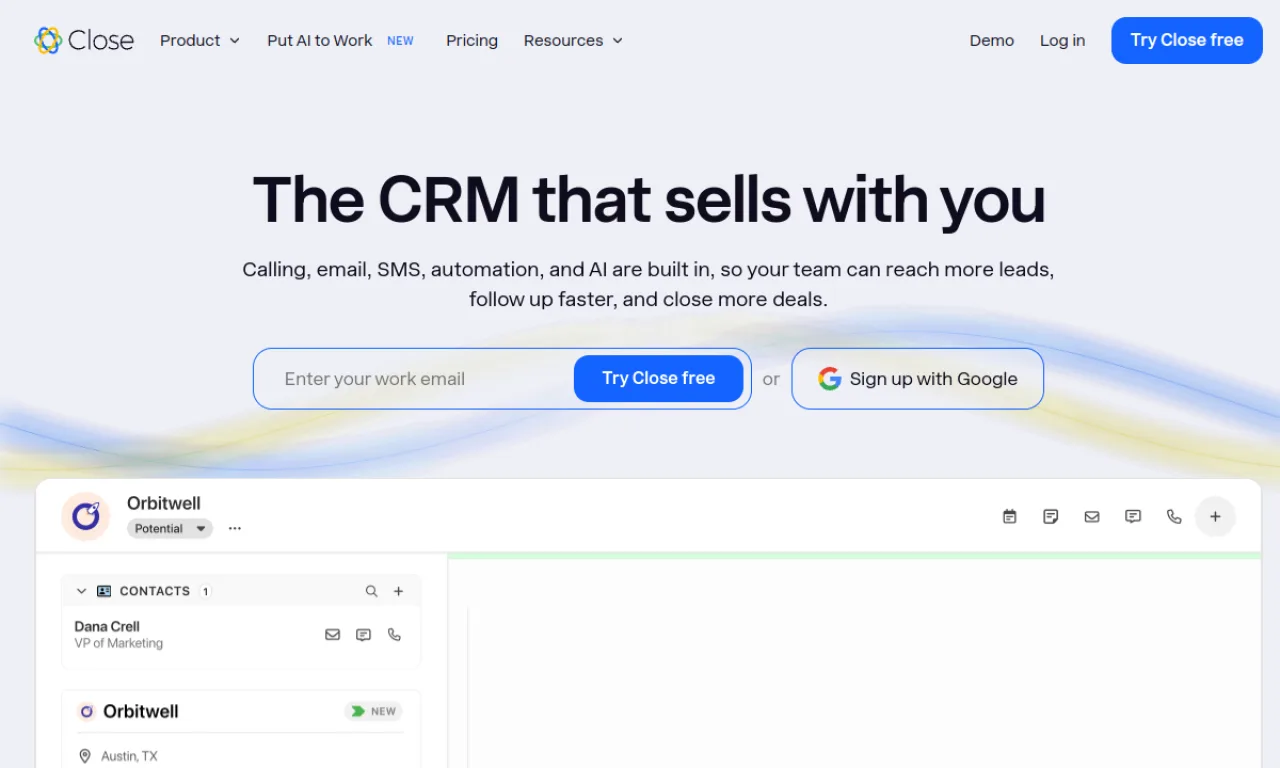Click the Orbitwell round logo avatar
Viewport: 1280px width, 768px height.
pos(86,516)
